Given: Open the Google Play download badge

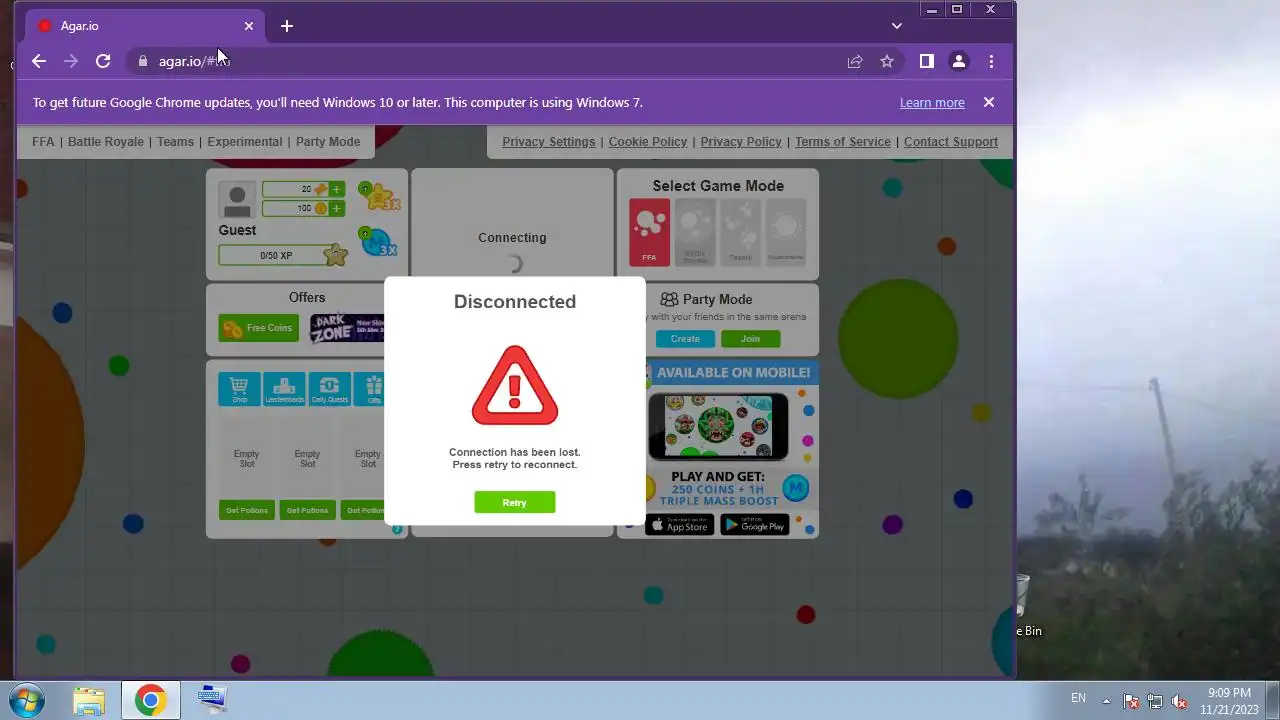Looking at the screenshot, I should 755,525.
